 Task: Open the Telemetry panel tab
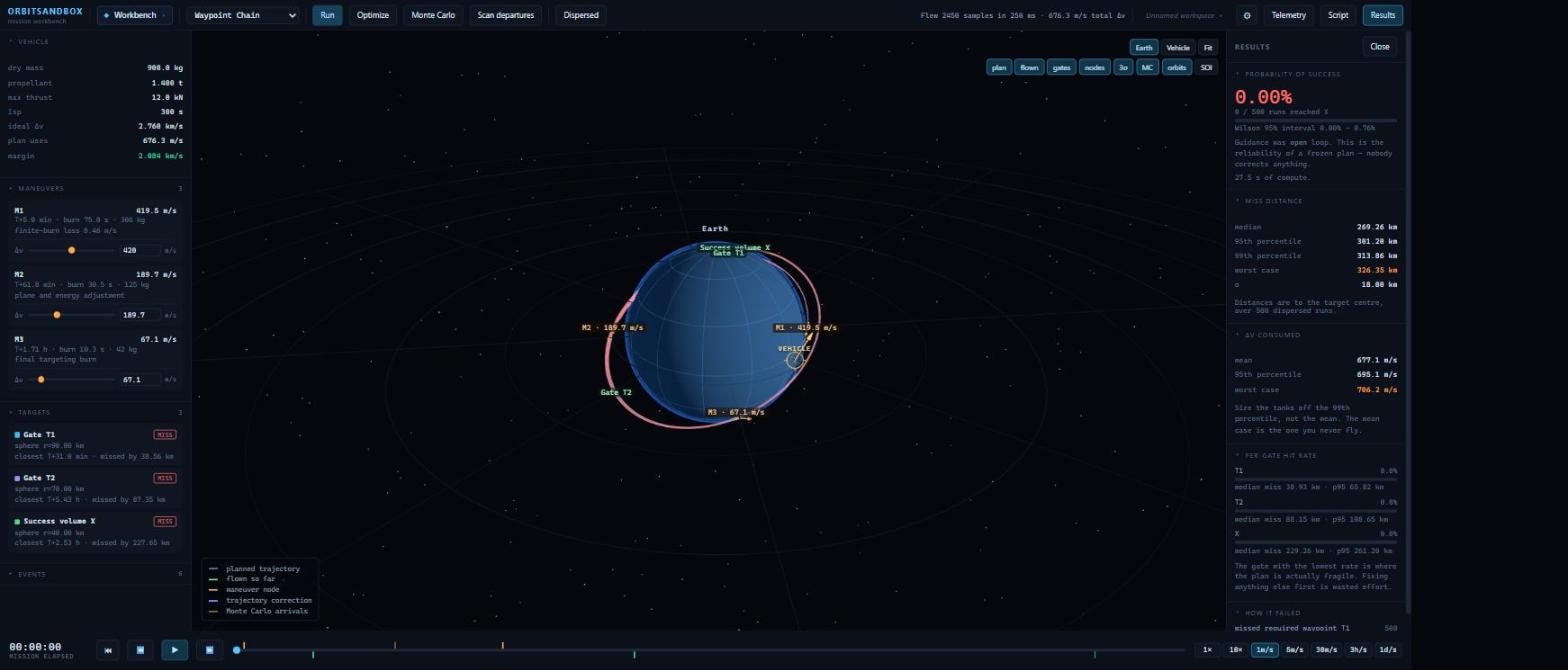click(1288, 15)
